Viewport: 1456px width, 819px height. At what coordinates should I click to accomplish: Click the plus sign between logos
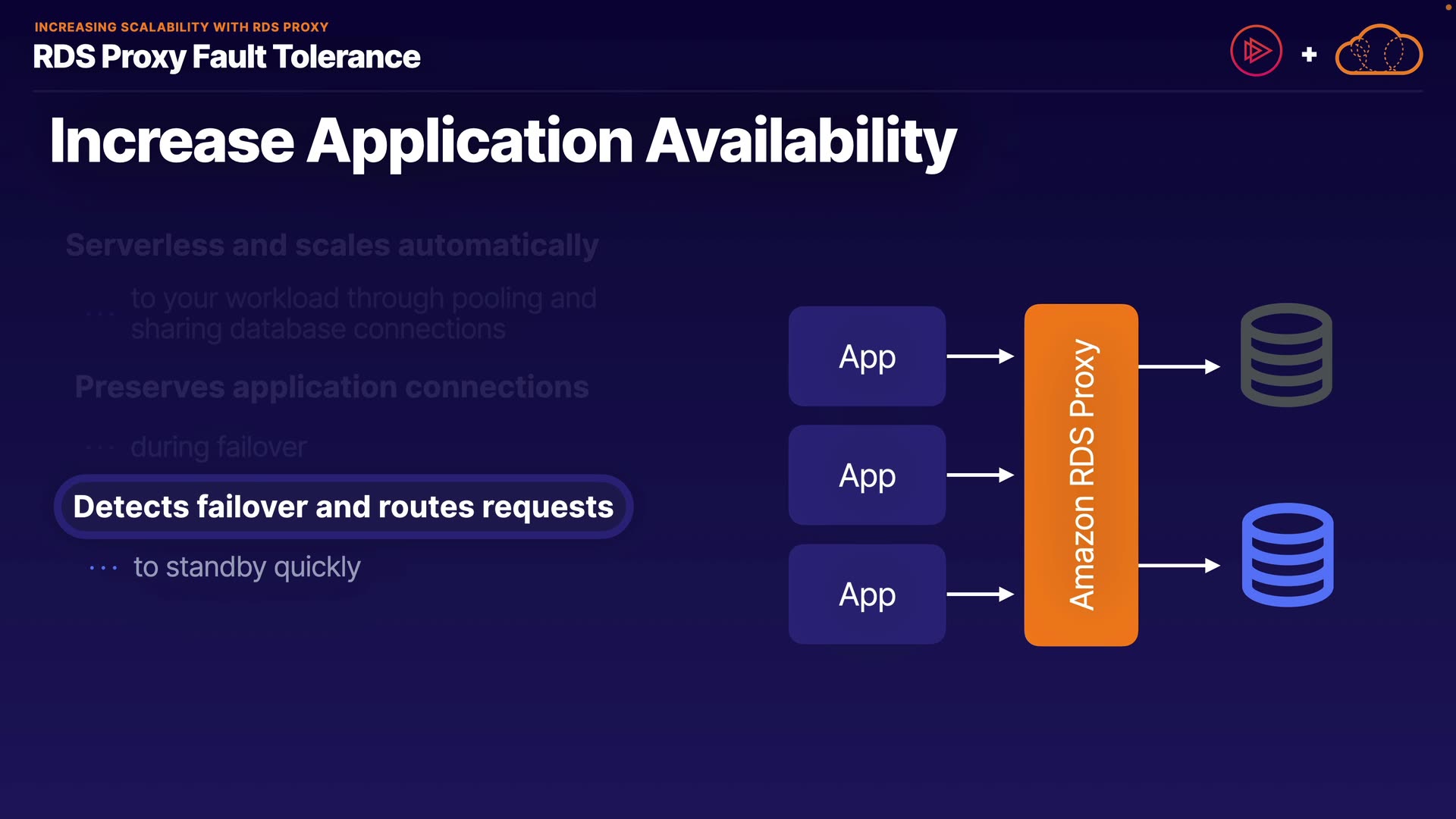tap(1309, 55)
